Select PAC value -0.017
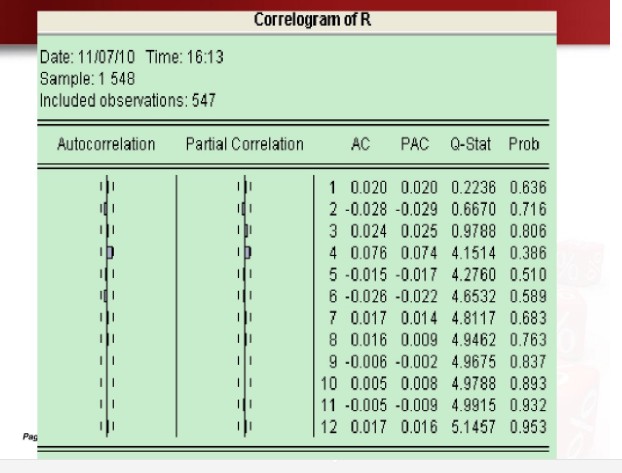 (417, 275)
